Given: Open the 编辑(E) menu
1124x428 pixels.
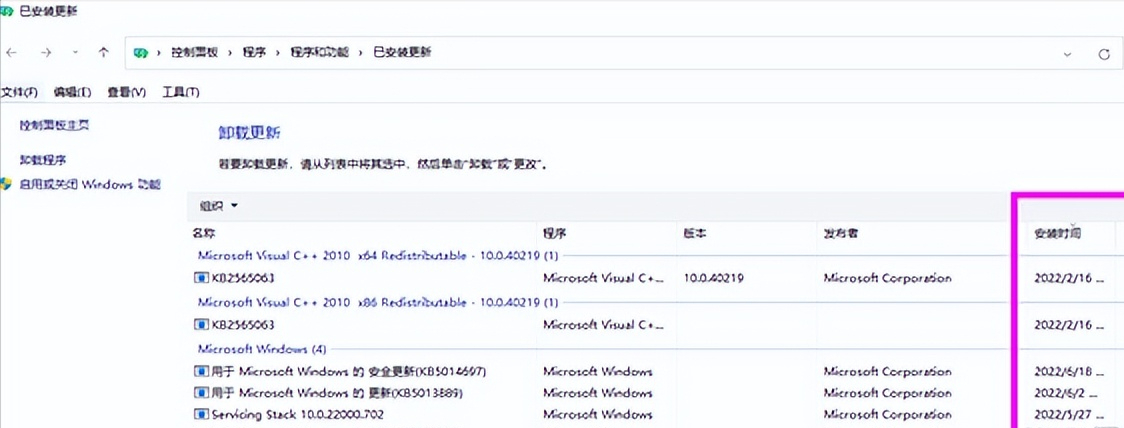Looking at the screenshot, I should pos(73,92).
